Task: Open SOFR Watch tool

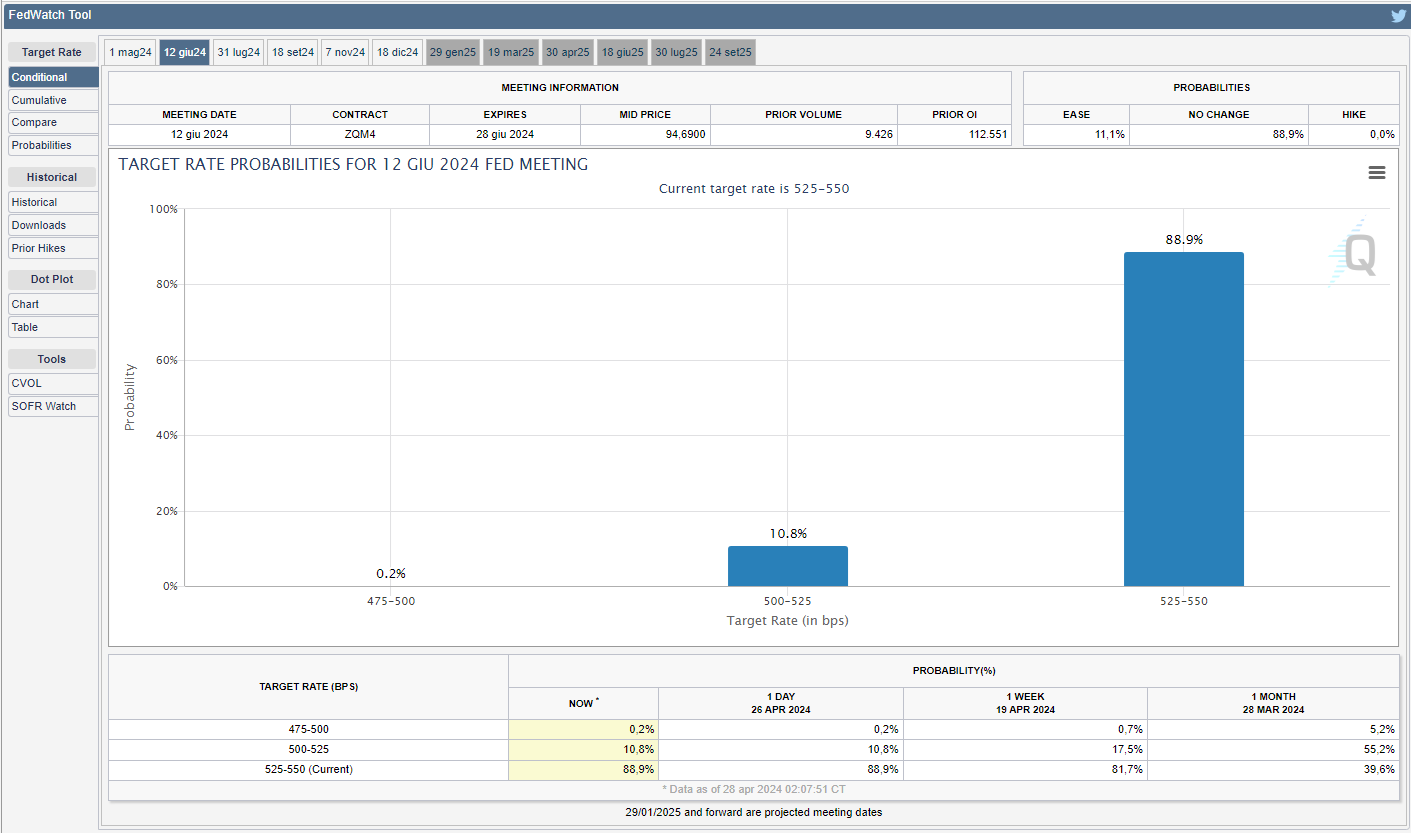Action: coord(53,406)
